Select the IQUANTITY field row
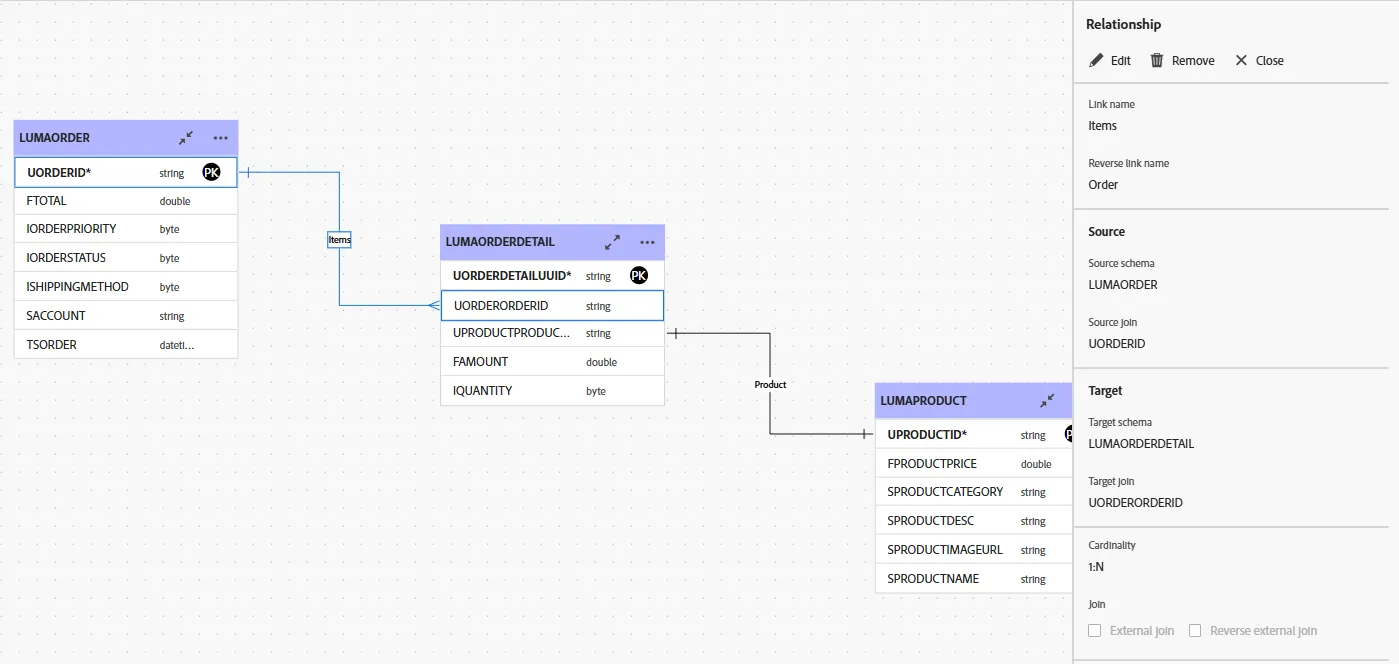This screenshot has height=664, width=1399. click(553, 391)
